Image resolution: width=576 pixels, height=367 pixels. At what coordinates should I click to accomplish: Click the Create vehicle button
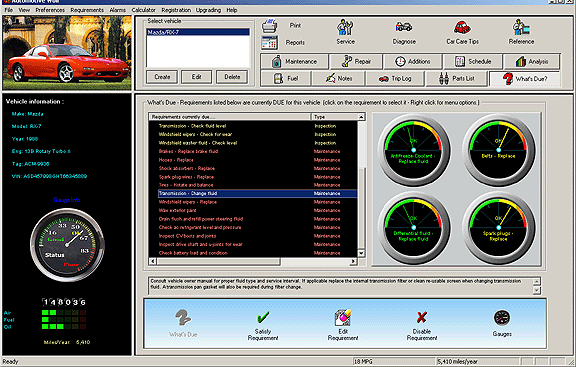coord(162,77)
